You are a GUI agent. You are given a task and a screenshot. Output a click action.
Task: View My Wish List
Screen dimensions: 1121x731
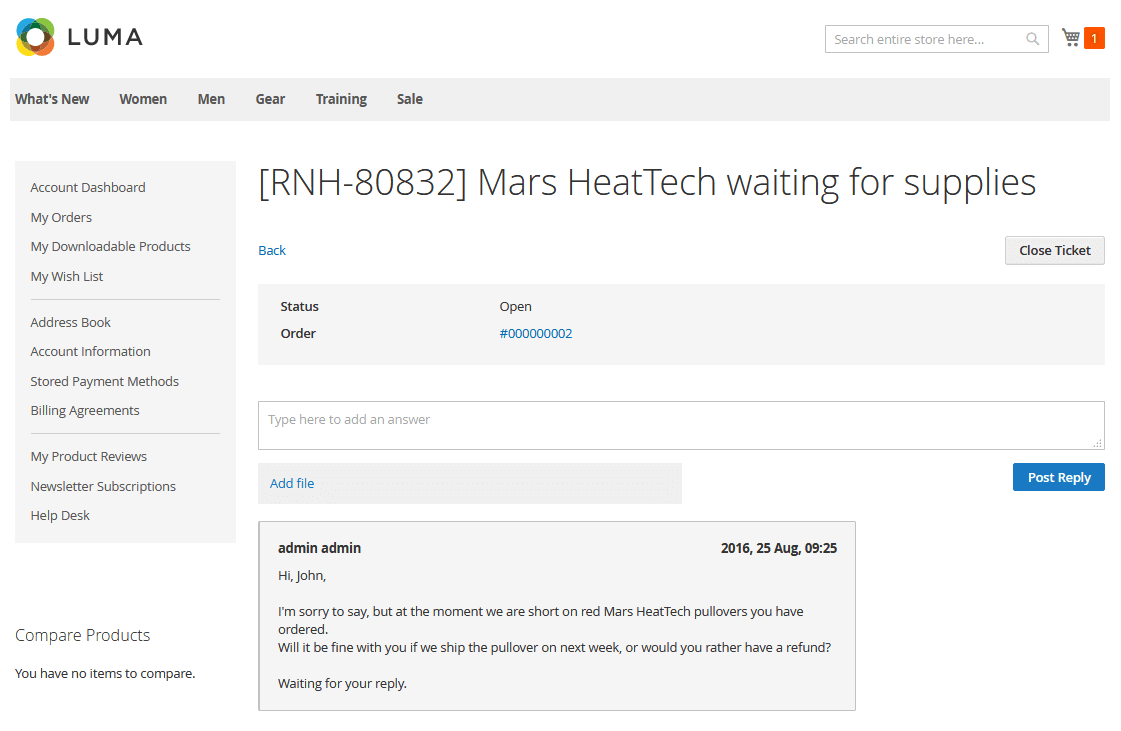pyautogui.click(x=66, y=276)
